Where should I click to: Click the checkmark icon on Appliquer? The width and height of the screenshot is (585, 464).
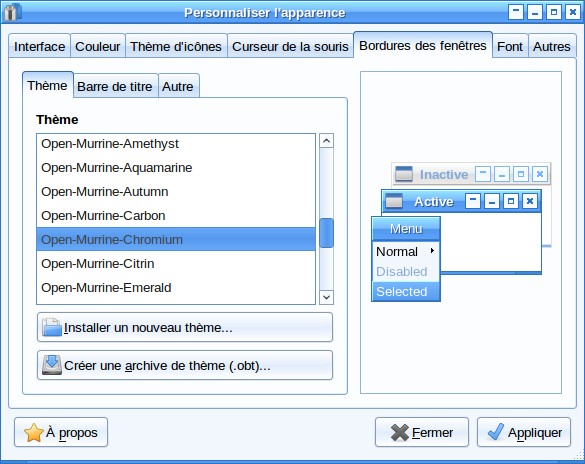click(x=496, y=432)
